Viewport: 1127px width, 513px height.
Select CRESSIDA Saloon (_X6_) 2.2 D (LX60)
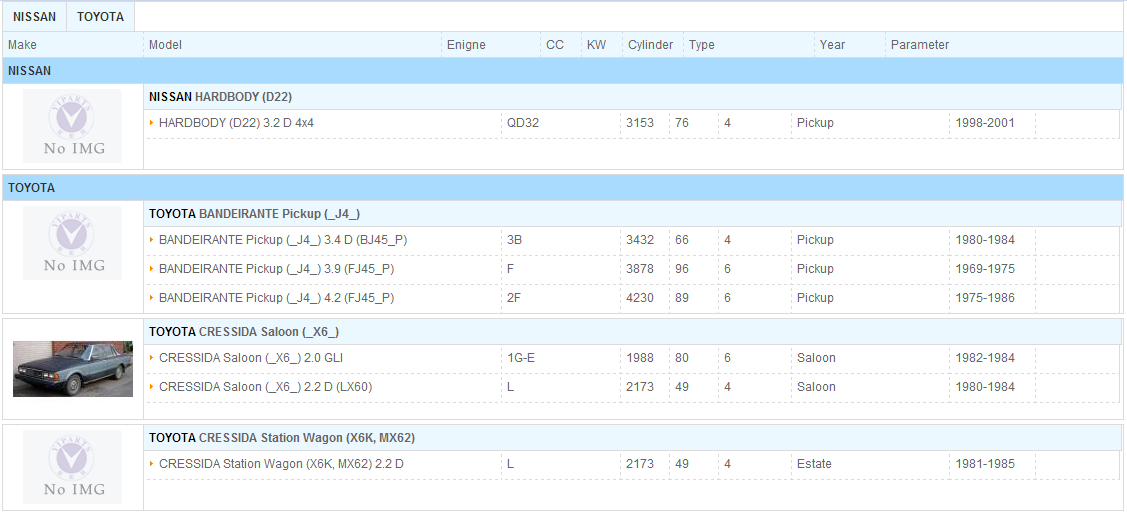pos(265,387)
